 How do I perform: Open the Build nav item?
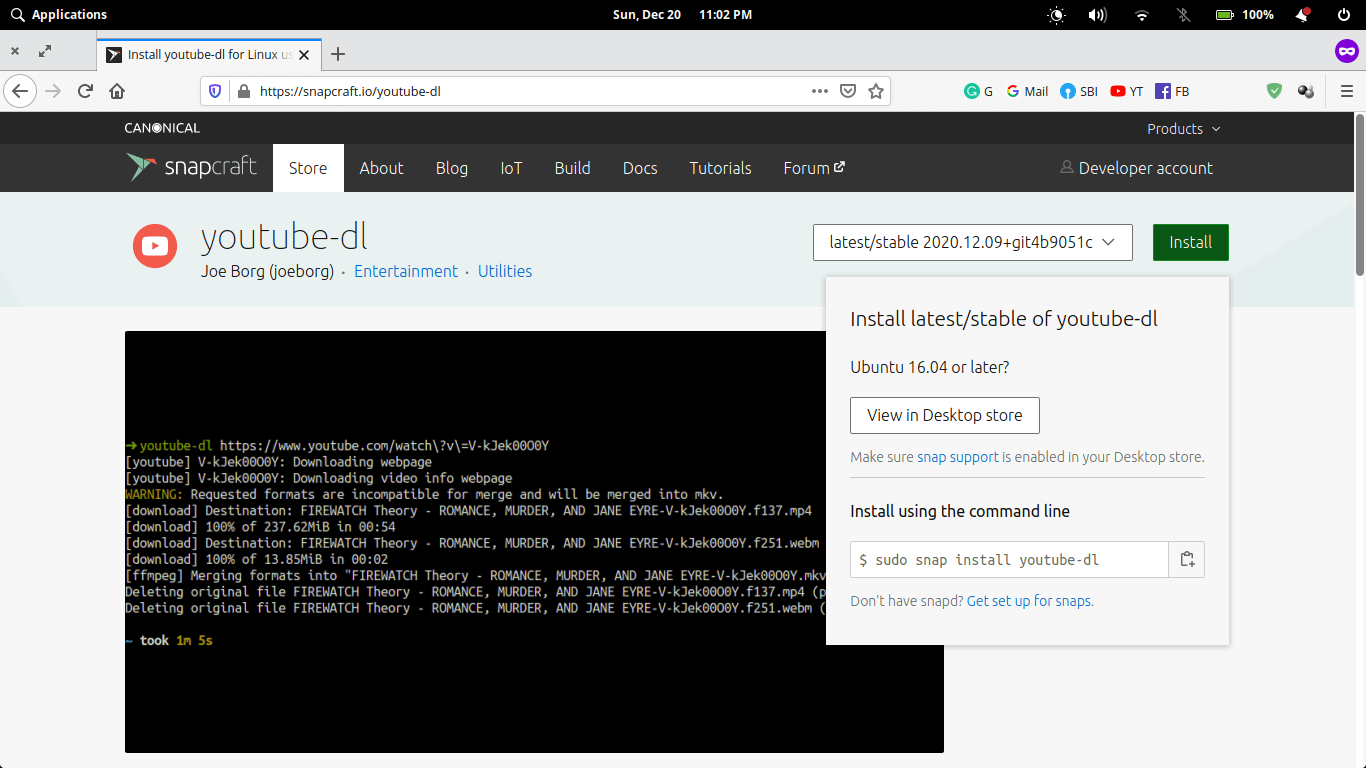point(572,168)
